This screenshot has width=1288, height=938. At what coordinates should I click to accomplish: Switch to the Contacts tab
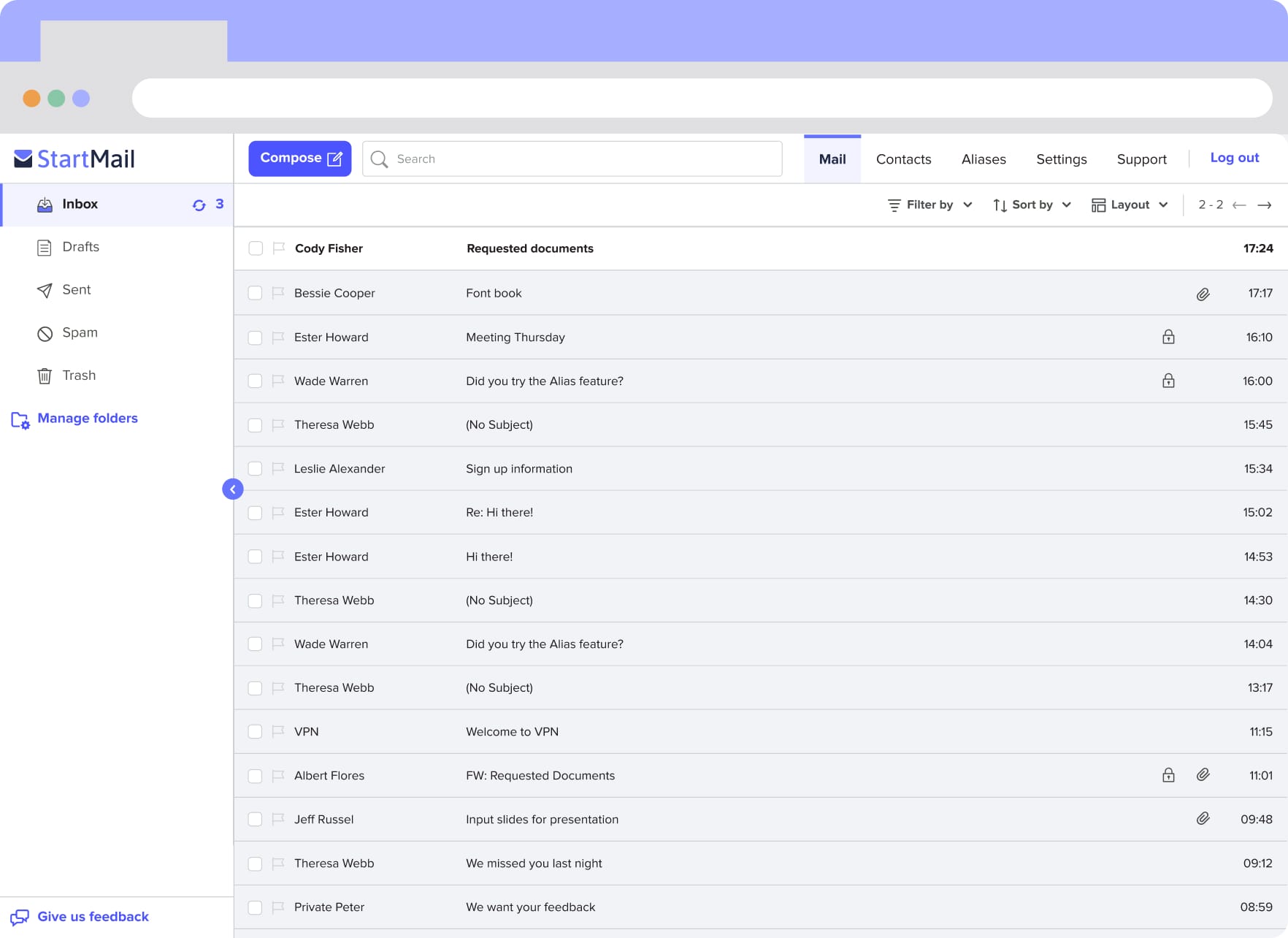(903, 159)
